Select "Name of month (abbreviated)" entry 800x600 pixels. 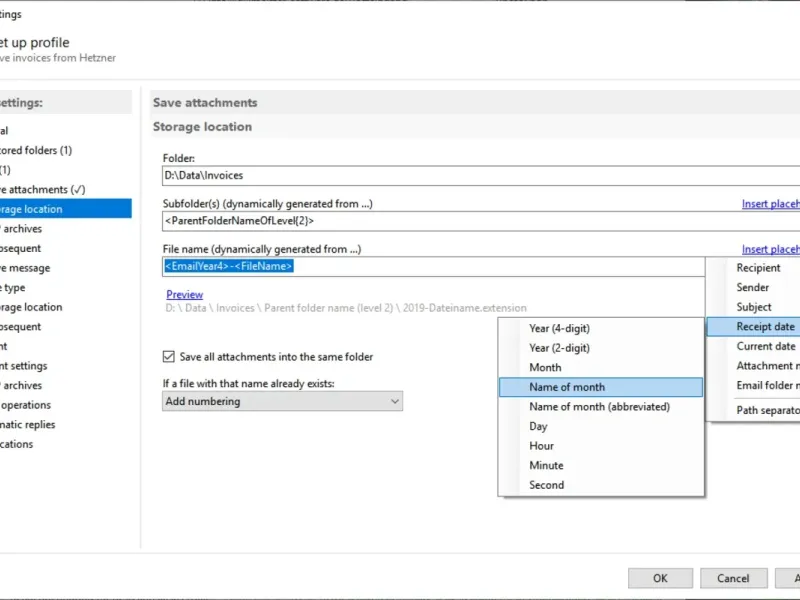pos(599,406)
